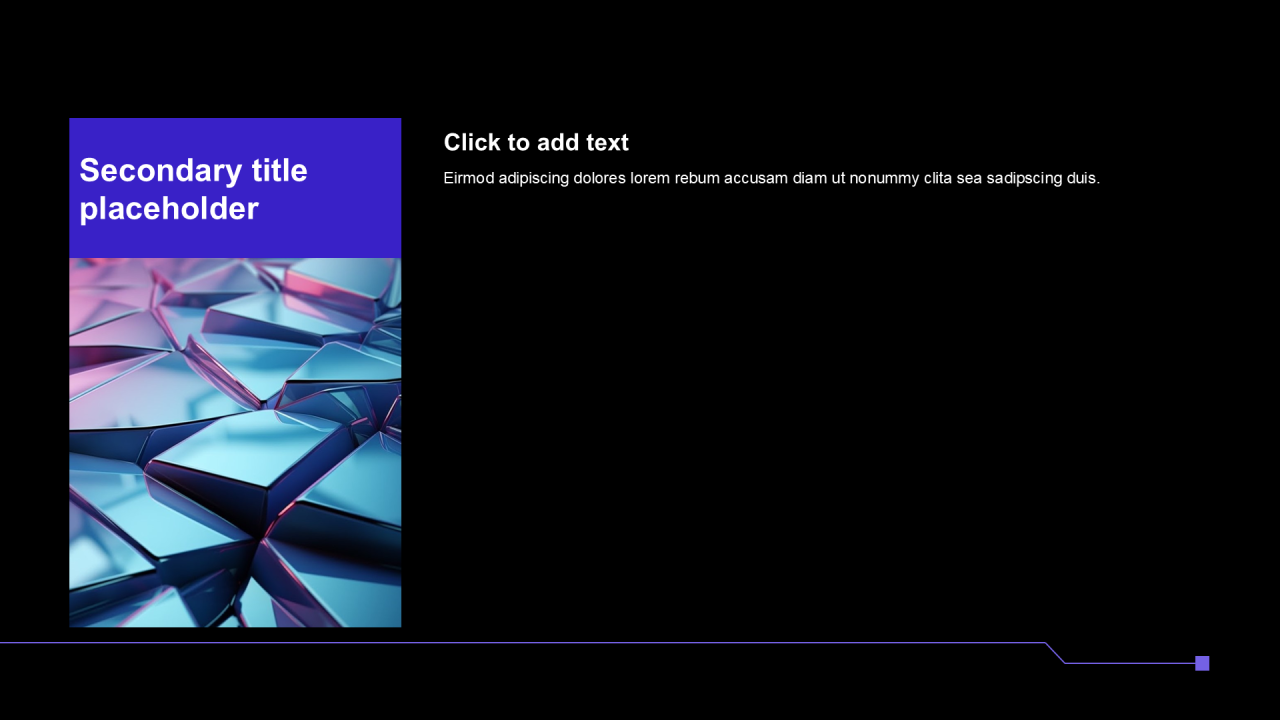Place cursor on the word "Eirmod"
The width and height of the screenshot is (1280, 720).
(468, 178)
